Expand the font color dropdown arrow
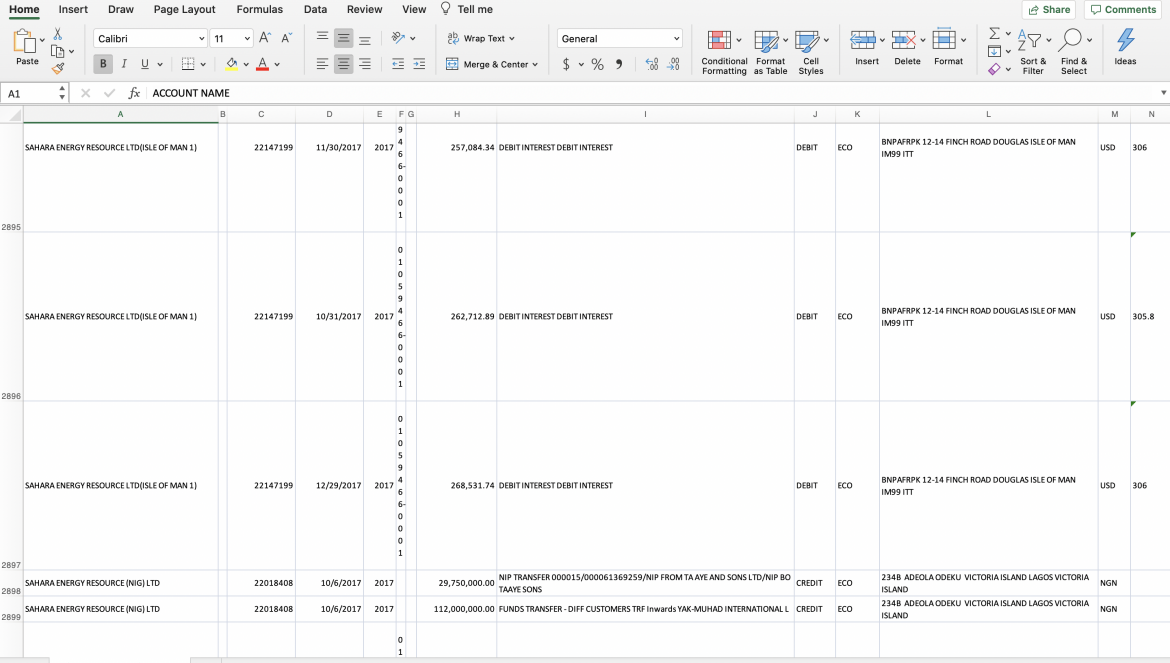 277,65
